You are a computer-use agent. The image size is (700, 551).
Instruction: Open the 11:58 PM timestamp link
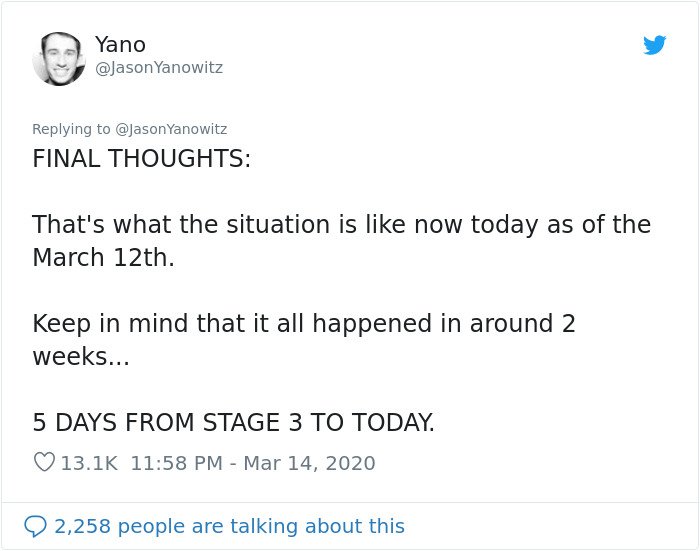[x=176, y=463]
